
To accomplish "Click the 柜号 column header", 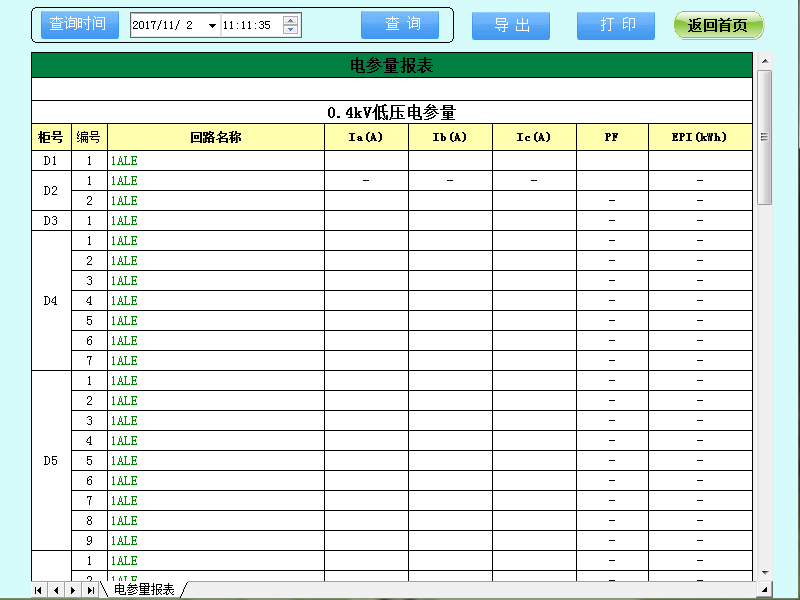I will pyautogui.click(x=51, y=137).
